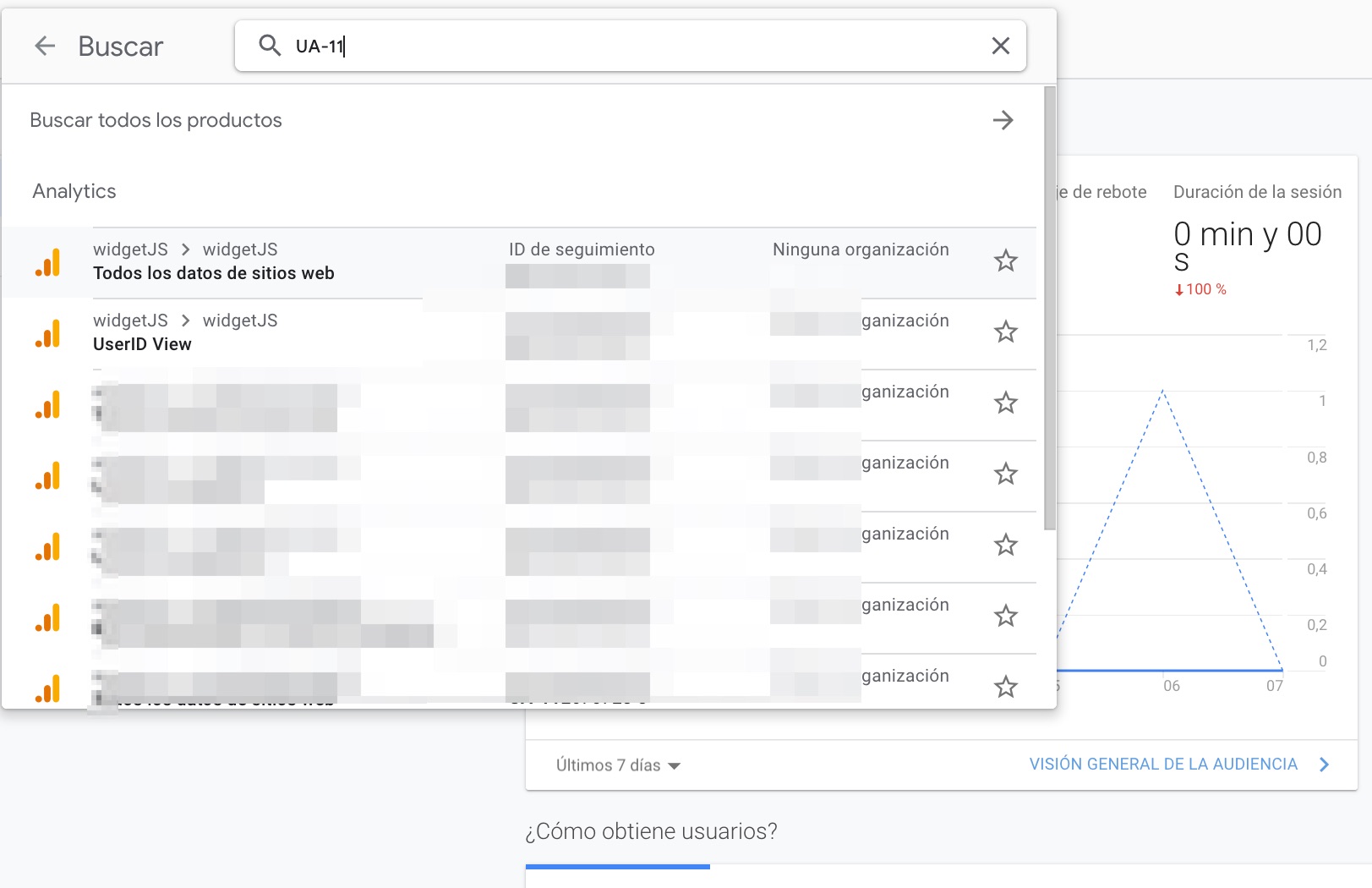
Task: Click the search results scrollbar
Action: [x=1050, y=309]
